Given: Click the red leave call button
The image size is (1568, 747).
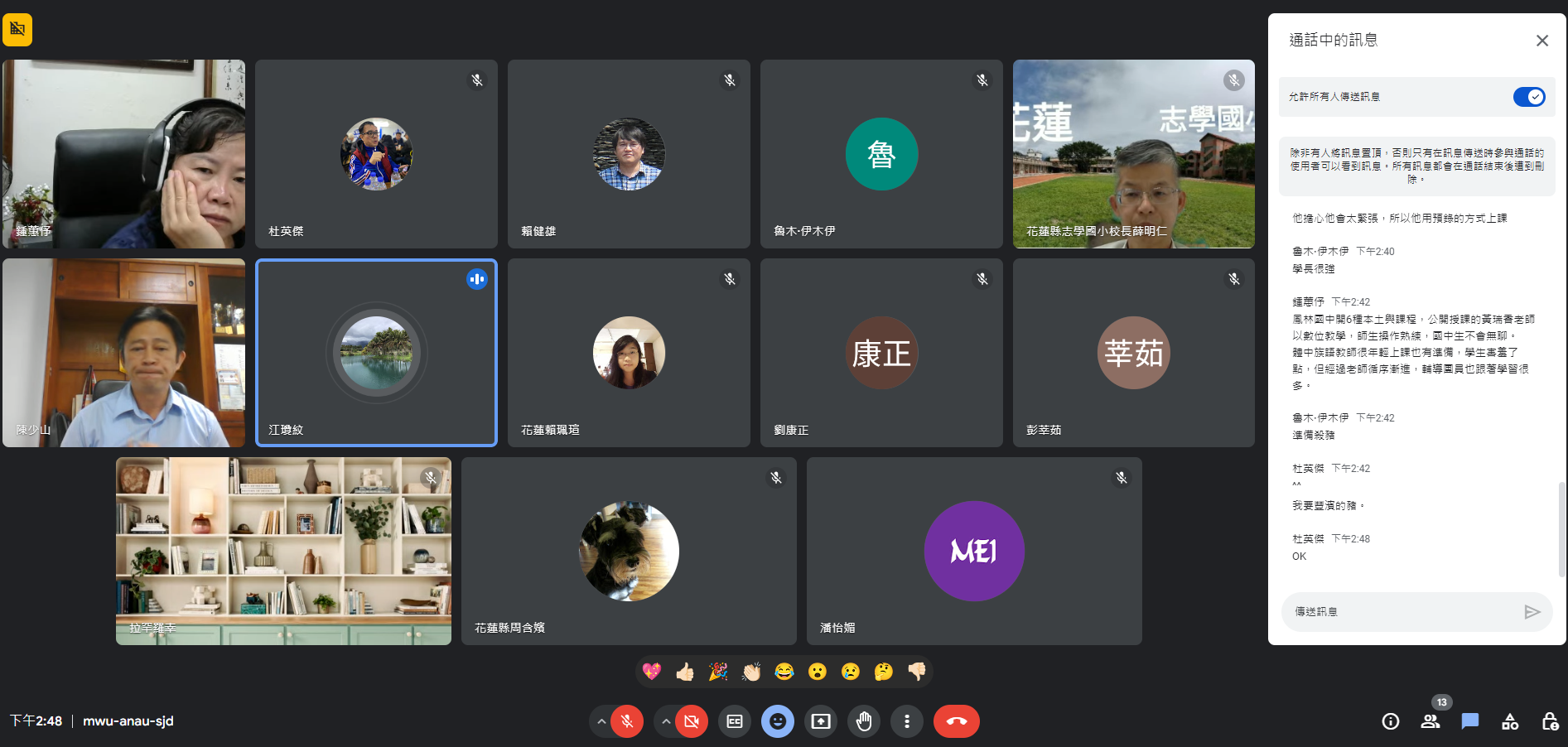Looking at the screenshot, I should tap(956, 721).
